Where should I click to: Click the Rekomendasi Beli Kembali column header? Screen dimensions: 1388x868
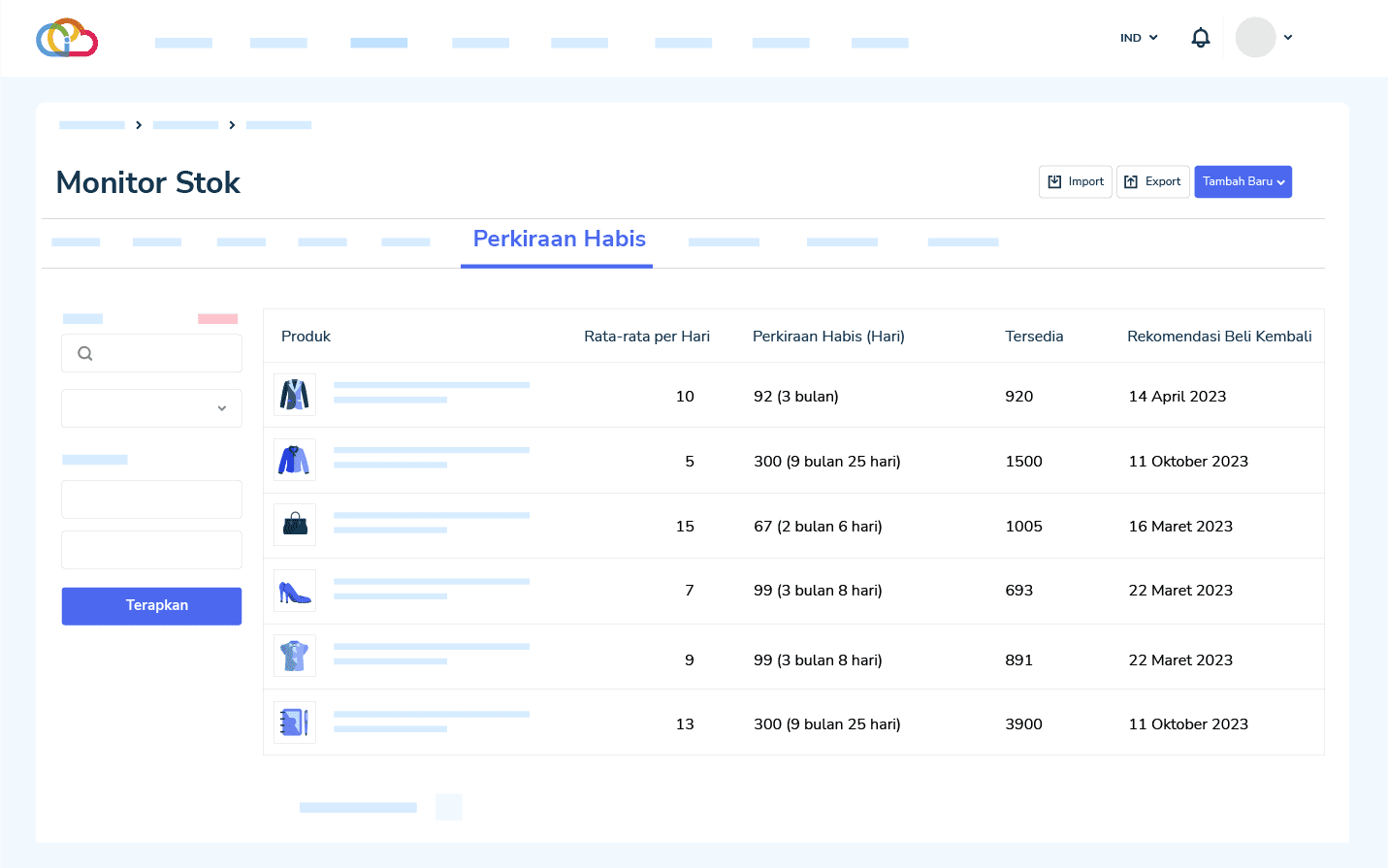click(x=1218, y=337)
